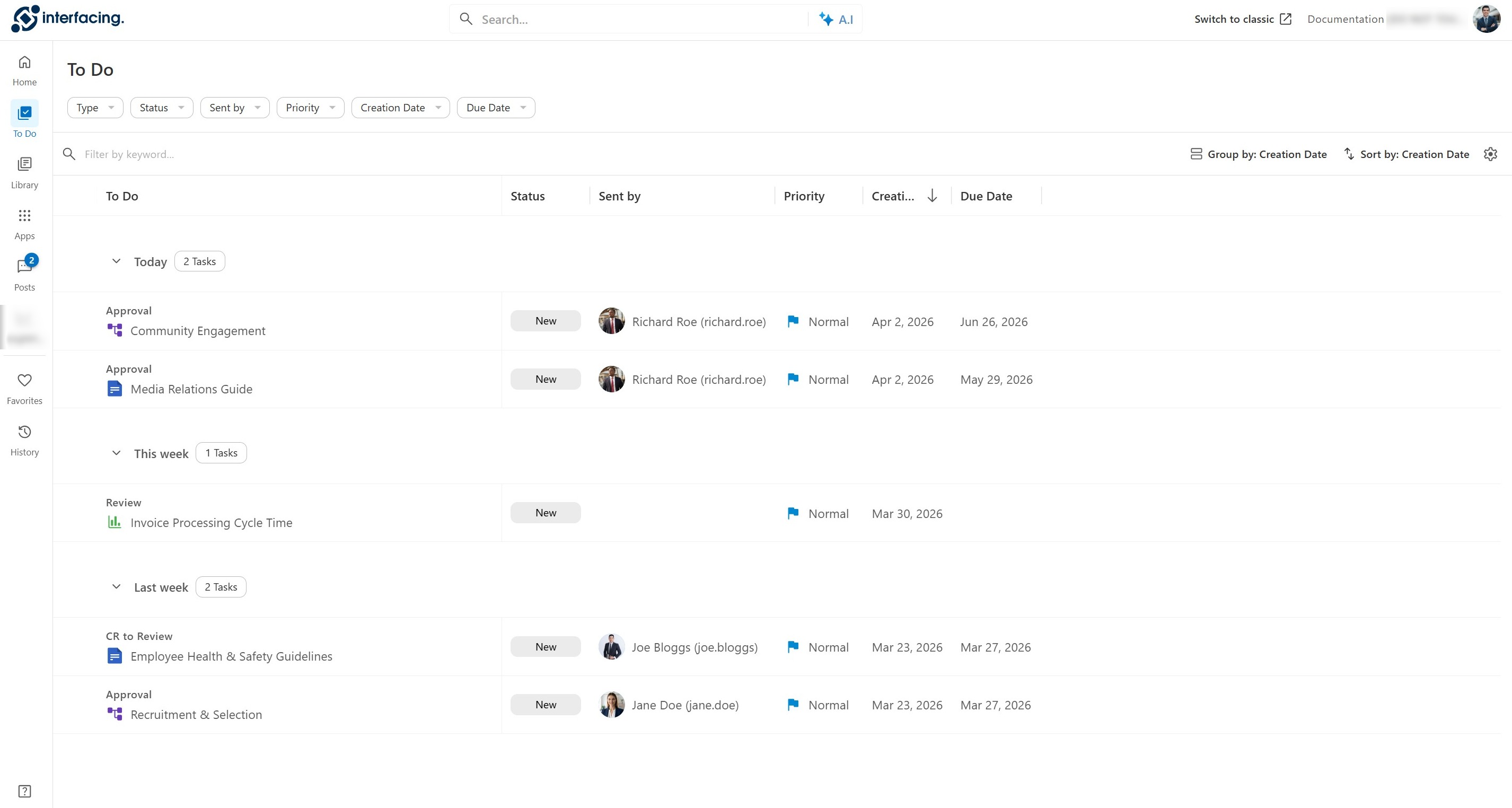Open the History clock icon
The image size is (1512, 808).
tap(24, 432)
